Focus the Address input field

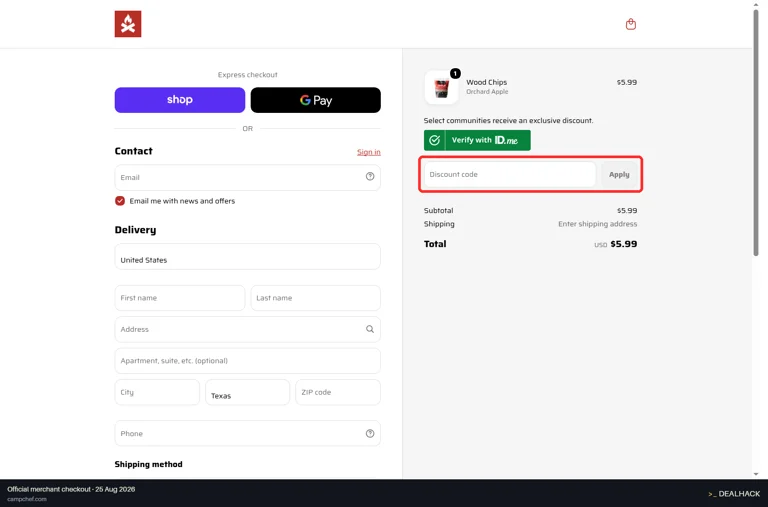(247, 329)
